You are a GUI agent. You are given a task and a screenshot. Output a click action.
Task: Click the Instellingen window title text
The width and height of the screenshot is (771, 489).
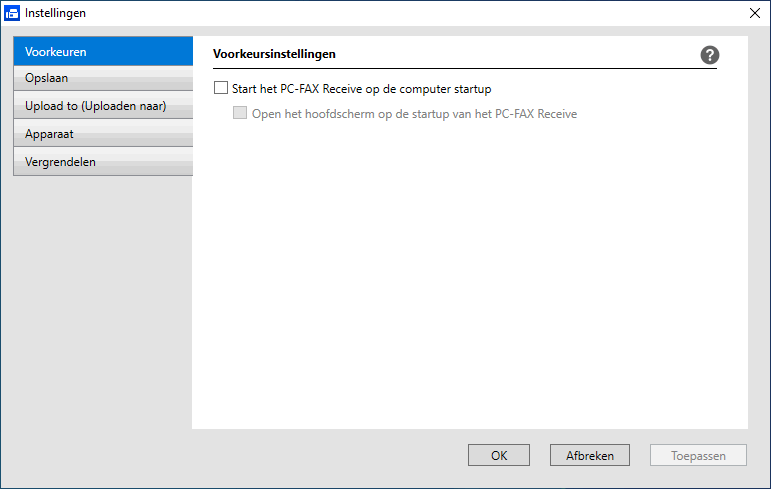pyautogui.click(x=56, y=13)
